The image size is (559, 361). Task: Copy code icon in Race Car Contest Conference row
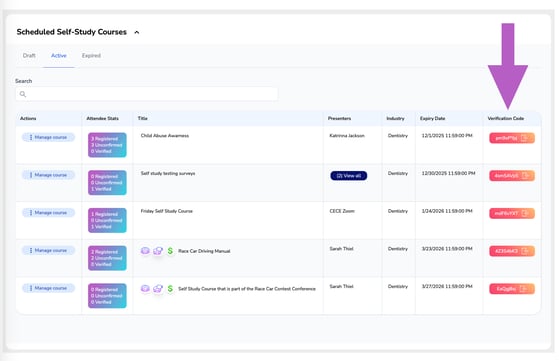point(524,289)
